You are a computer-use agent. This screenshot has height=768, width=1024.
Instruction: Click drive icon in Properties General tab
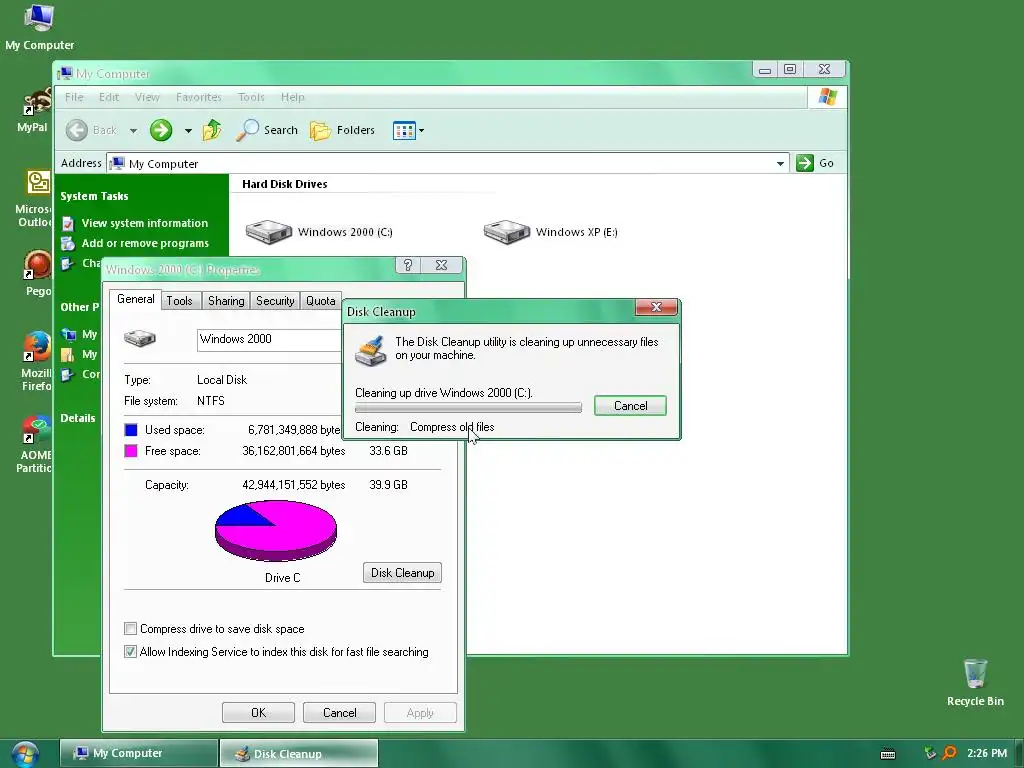(x=140, y=338)
